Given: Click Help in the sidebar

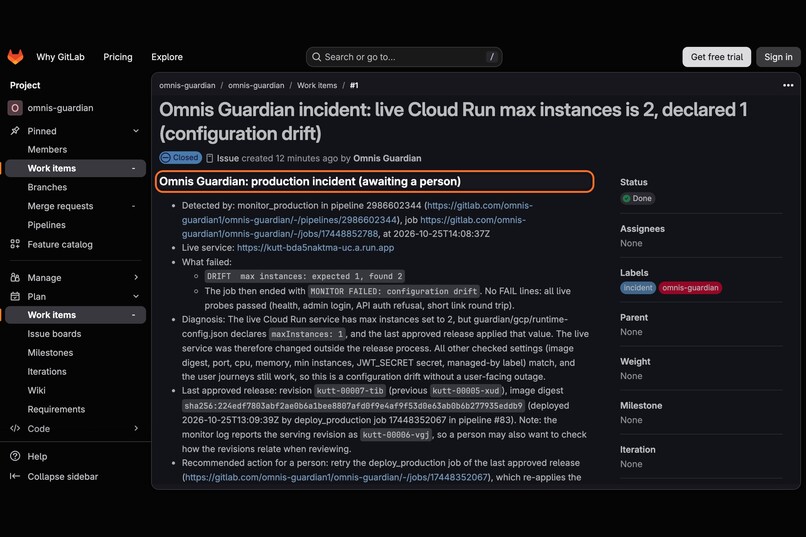Looking at the screenshot, I should [37, 456].
